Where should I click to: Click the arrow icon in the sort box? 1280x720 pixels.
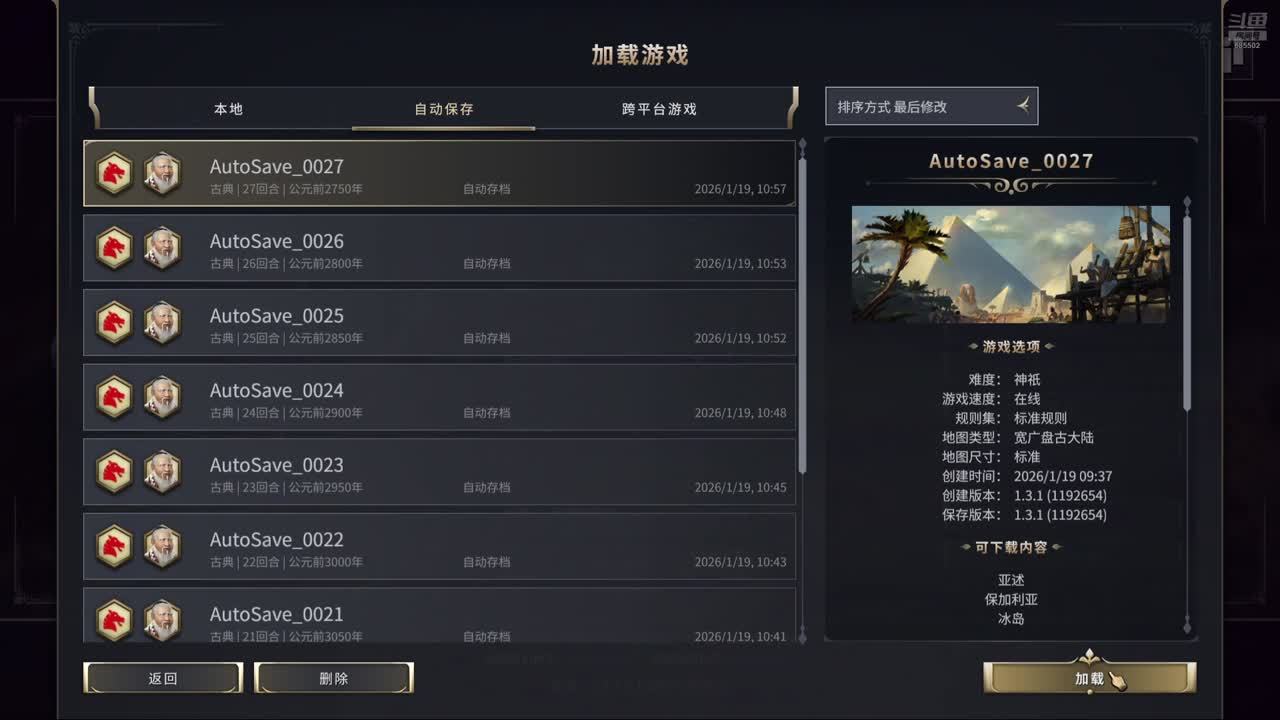click(1023, 105)
